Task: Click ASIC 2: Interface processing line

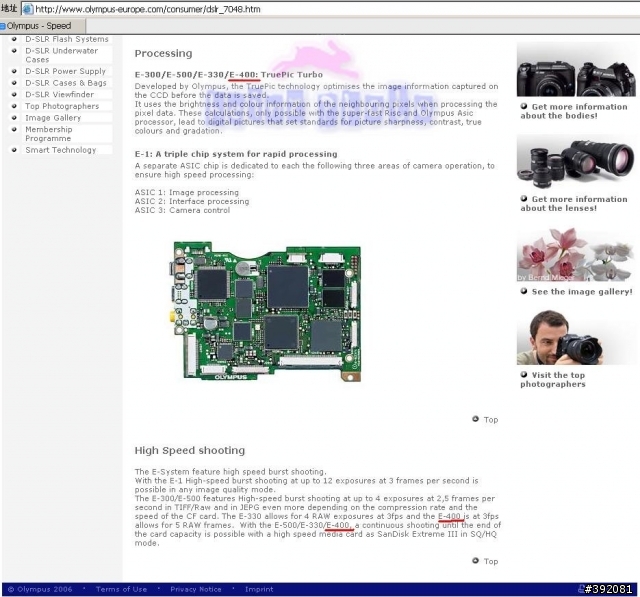Action: pos(192,201)
